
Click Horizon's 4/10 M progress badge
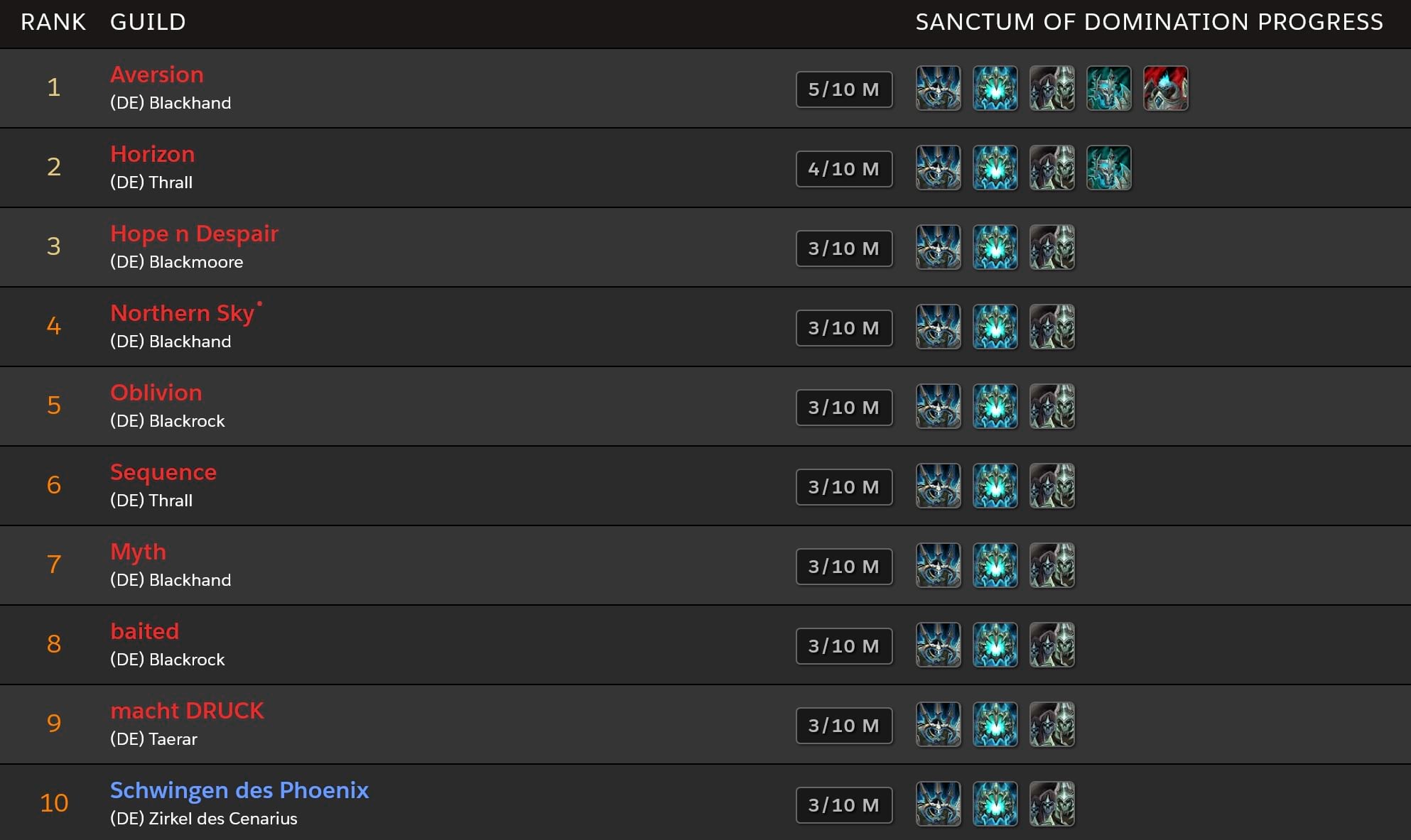pos(844,169)
